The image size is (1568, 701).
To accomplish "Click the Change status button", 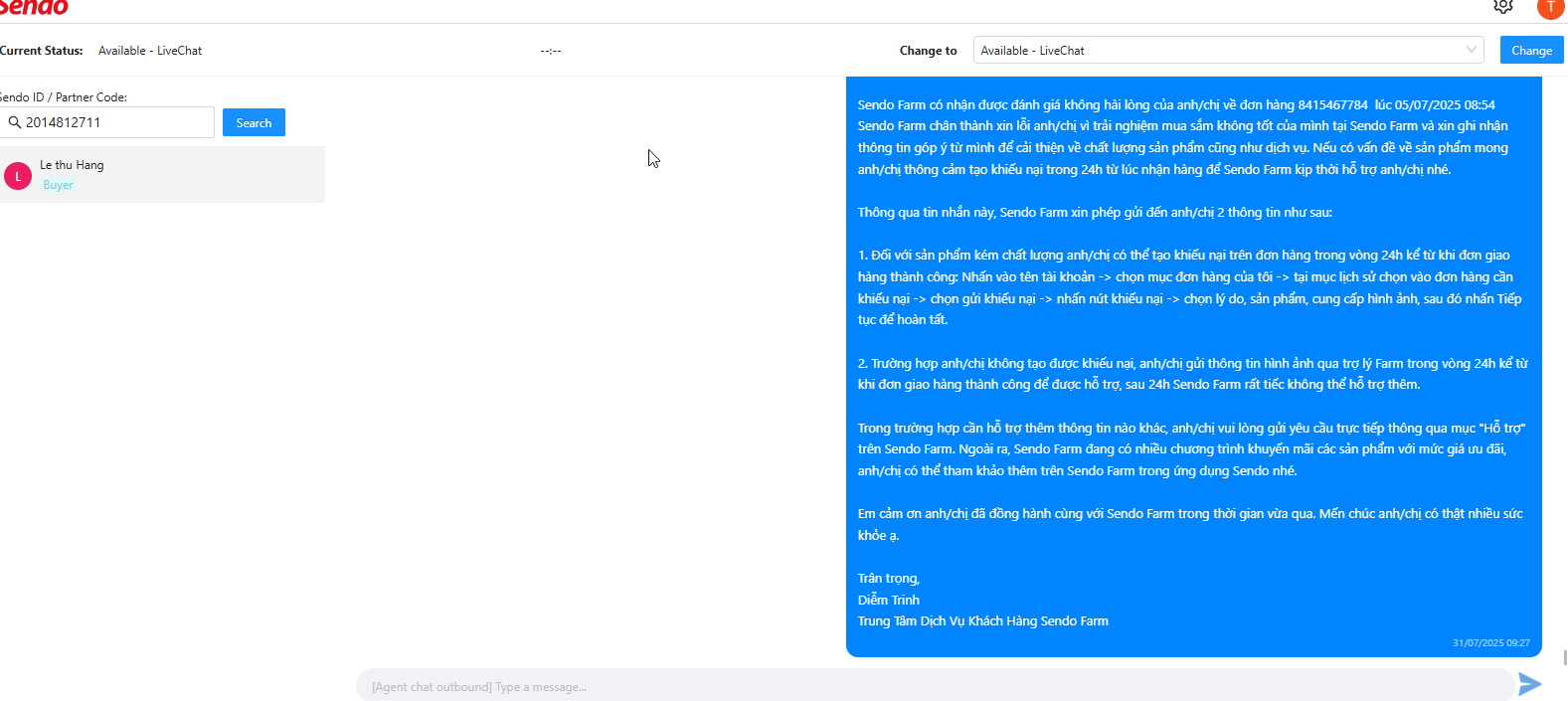I will [1531, 50].
